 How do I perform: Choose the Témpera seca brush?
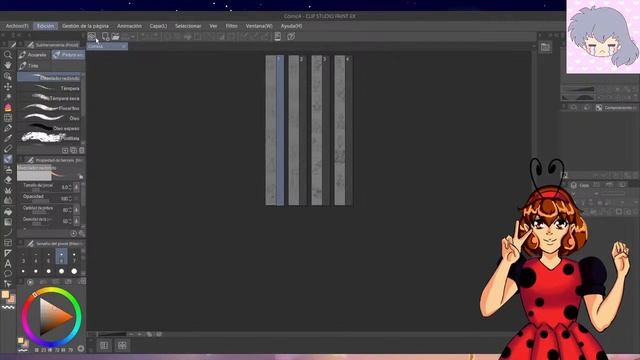click(49, 98)
